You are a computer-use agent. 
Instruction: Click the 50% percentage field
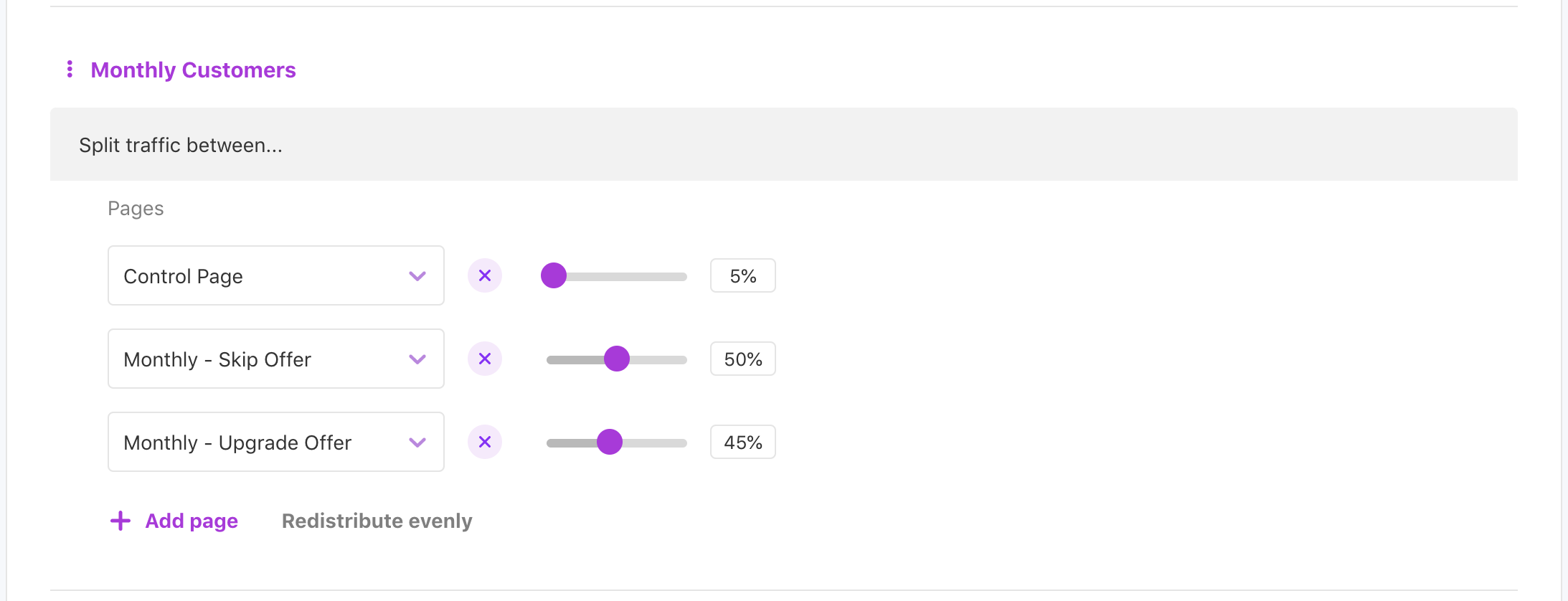[x=742, y=359]
